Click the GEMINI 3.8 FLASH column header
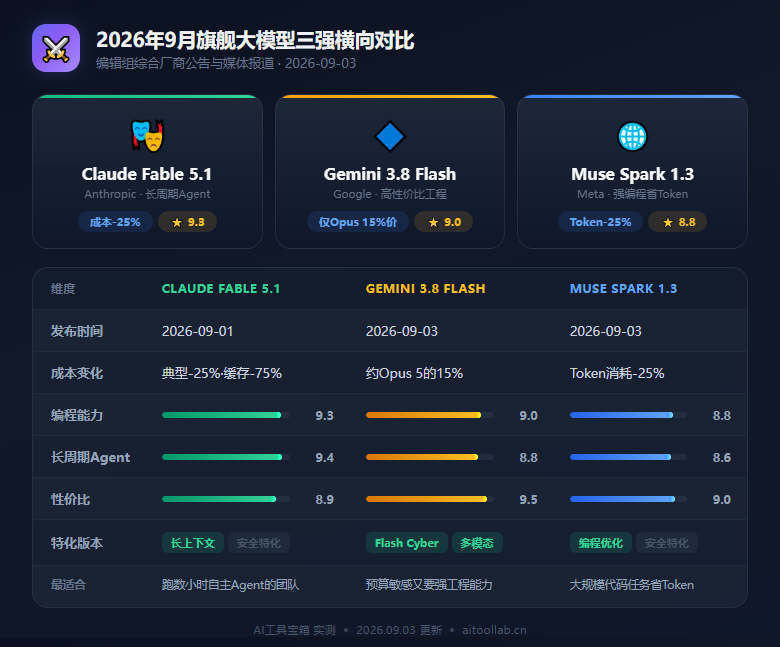 coord(425,288)
